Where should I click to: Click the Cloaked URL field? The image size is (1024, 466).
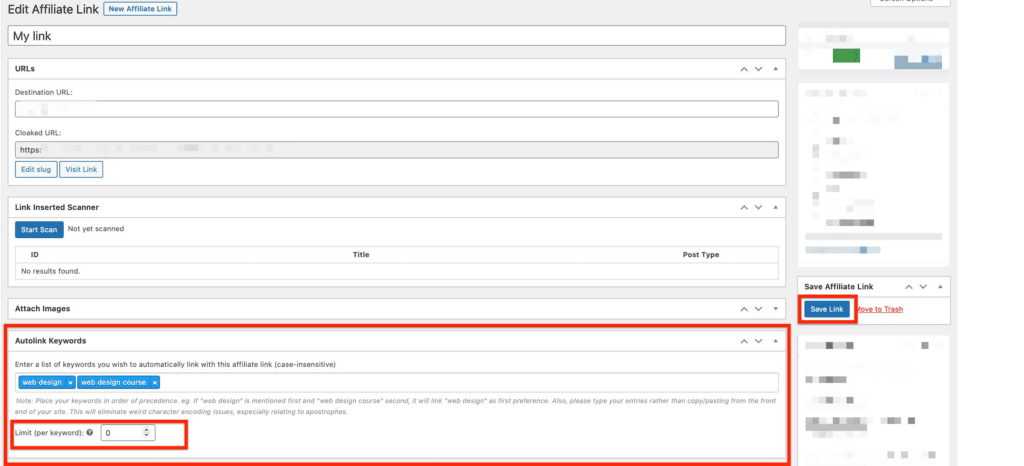tap(396, 149)
